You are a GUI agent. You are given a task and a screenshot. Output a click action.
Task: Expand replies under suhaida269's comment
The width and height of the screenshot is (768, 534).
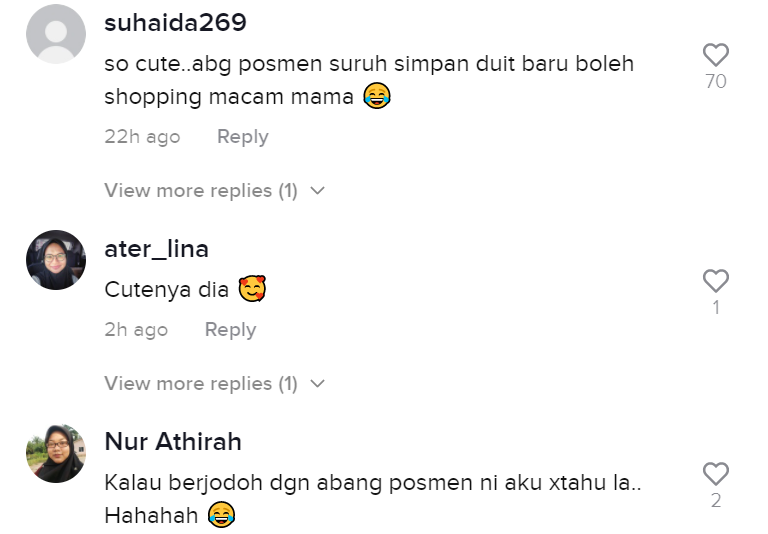215,191
